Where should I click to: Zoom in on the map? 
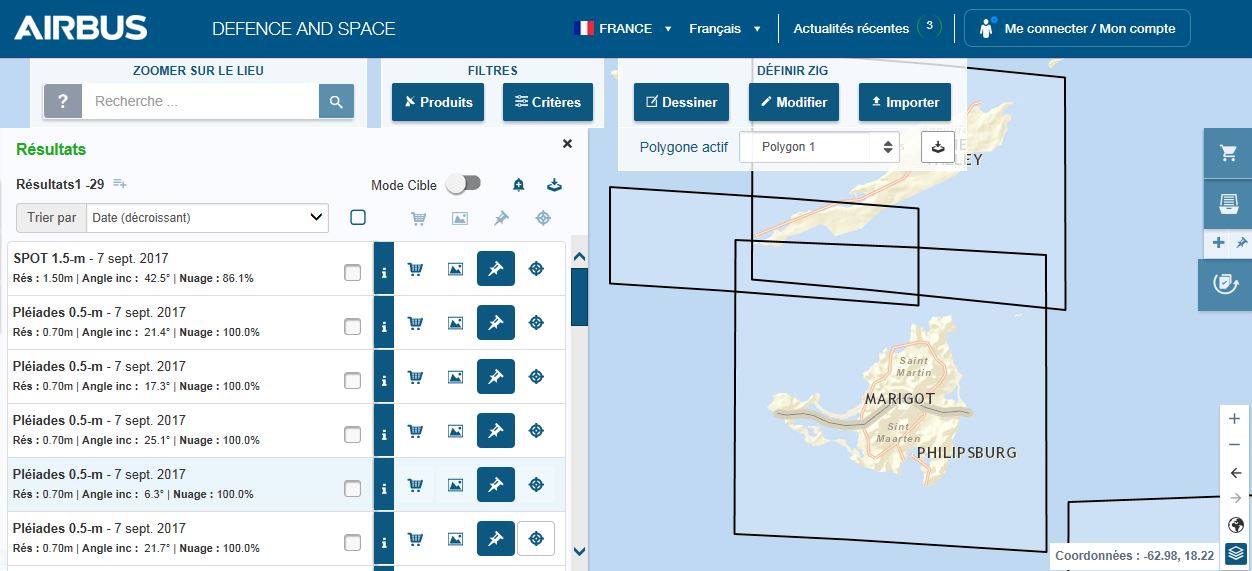(x=1234, y=419)
